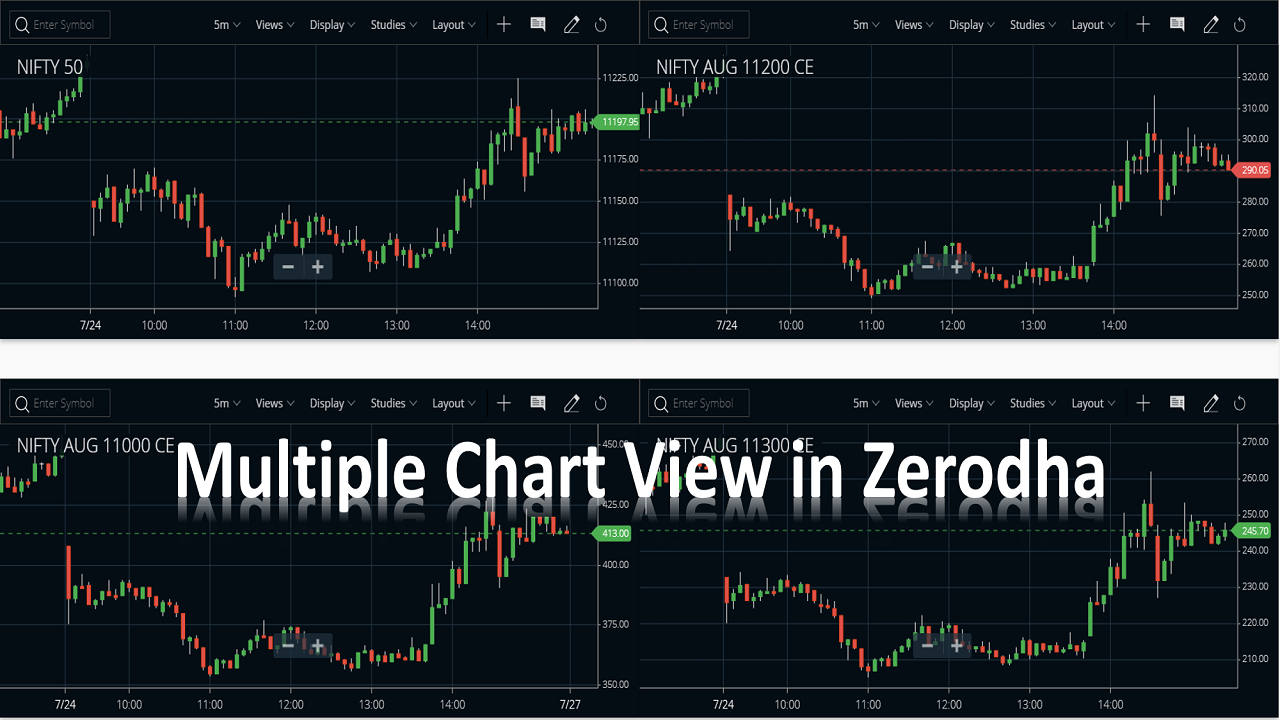This screenshot has width=1280, height=720.
Task: Zoom in NIFTY AUG 11200 CE chart
Action: 956,266
